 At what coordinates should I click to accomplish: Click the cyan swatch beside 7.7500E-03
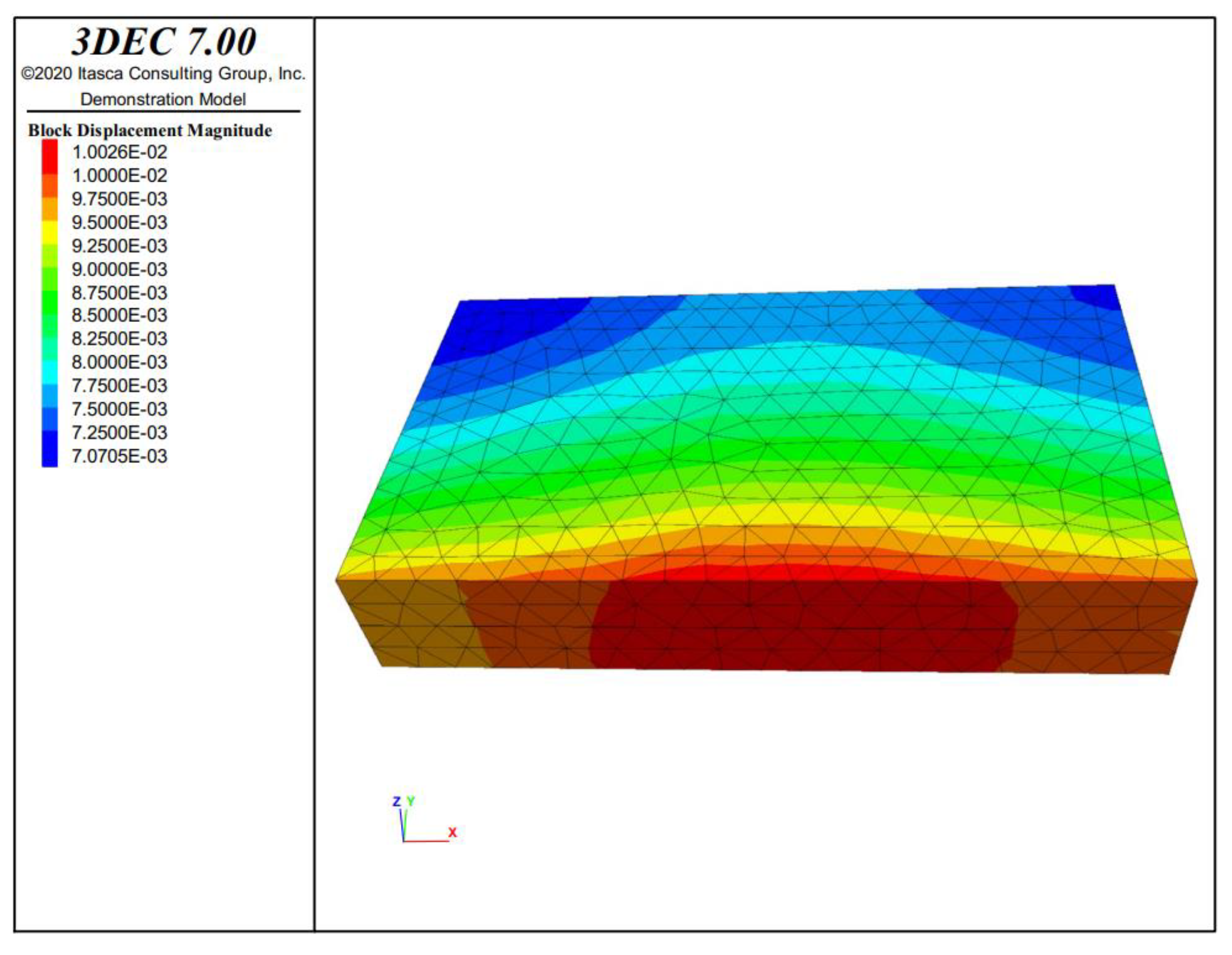tap(50, 373)
